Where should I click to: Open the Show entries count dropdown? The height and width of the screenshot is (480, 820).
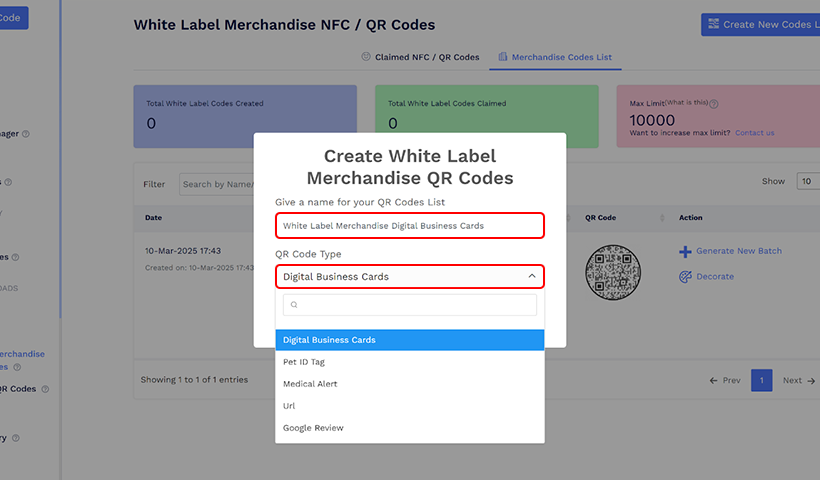click(806, 182)
